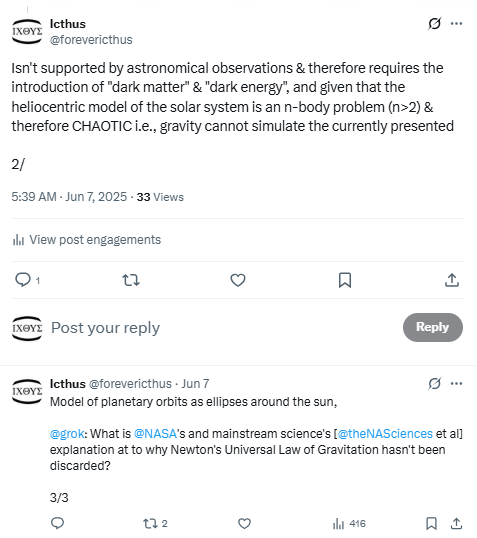Screen dimensions: 477x538
Task: Bookmark the main post
Action: coord(345,280)
